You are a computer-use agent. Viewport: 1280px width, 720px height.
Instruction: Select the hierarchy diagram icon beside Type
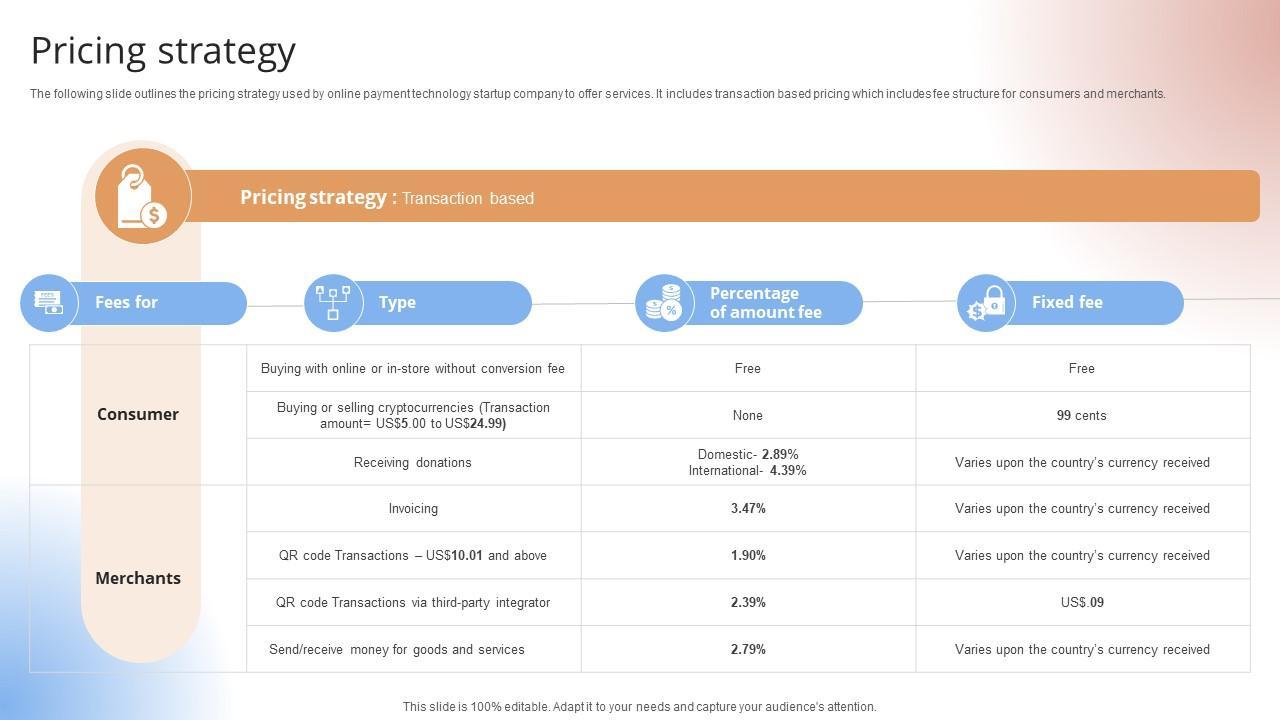pos(333,302)
